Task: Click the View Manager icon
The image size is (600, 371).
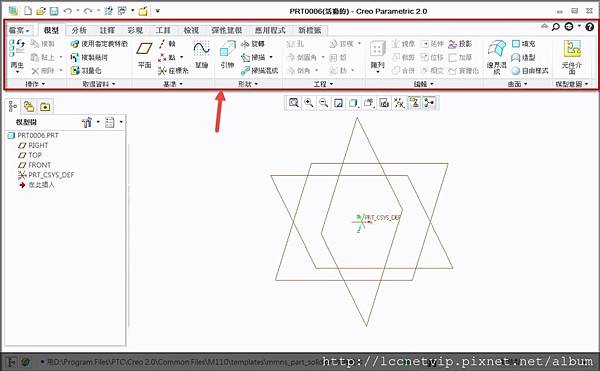Action: pyautogui.click(x=384, y=103)
